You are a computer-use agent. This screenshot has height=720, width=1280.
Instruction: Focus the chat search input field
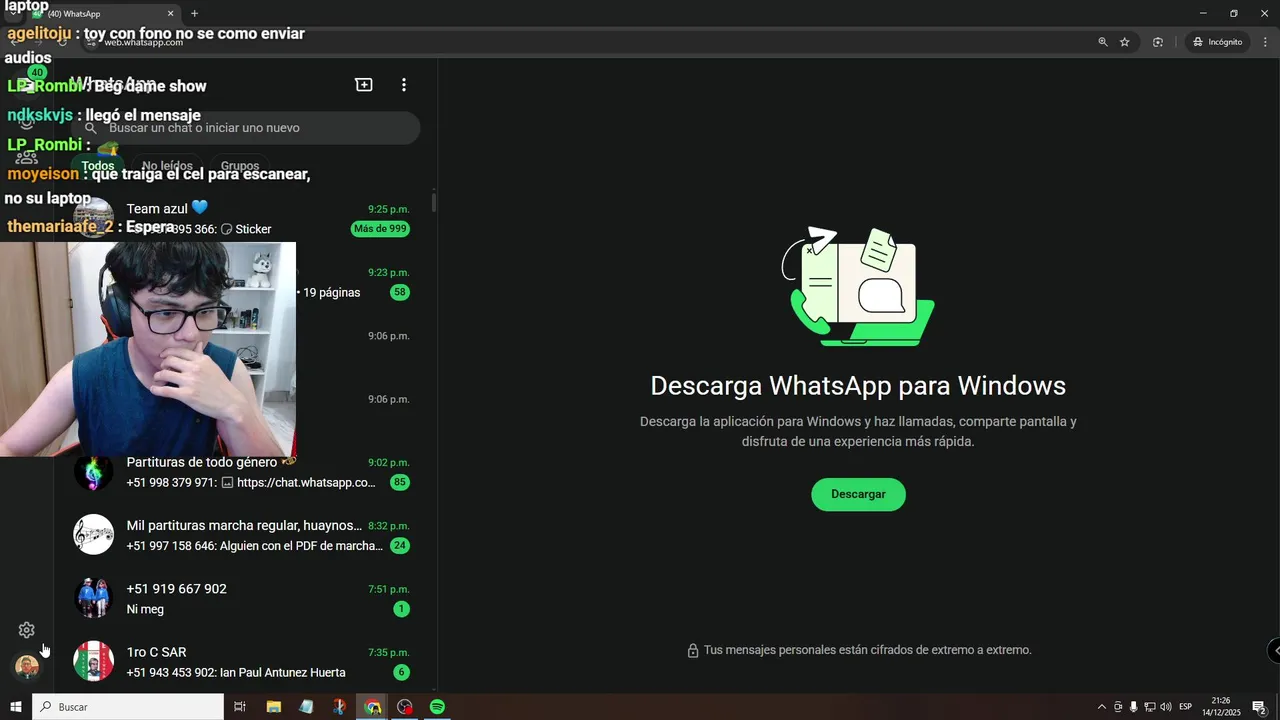coord(245,128)
